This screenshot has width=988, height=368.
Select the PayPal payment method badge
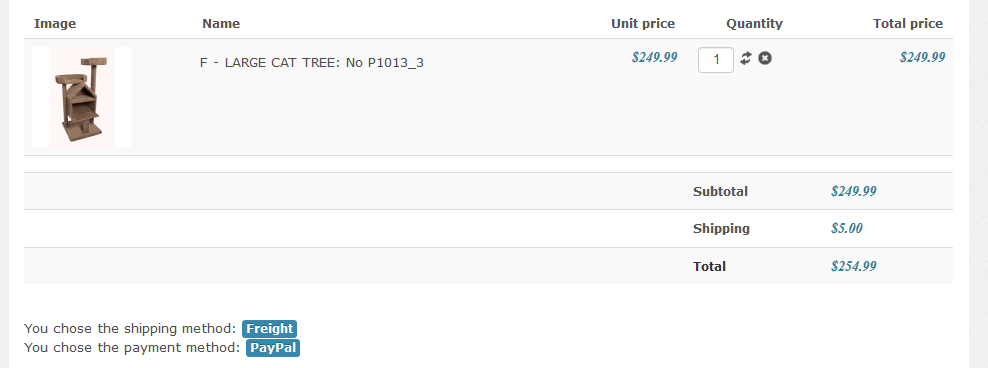(273, 348)
